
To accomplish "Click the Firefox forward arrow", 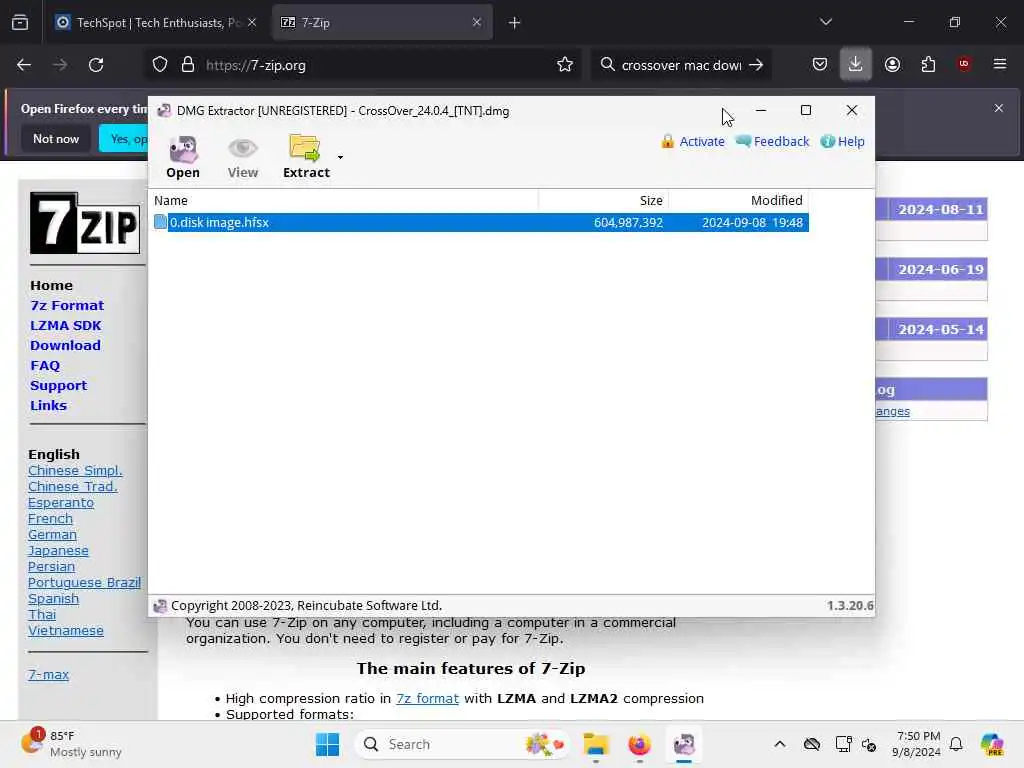I will pos(60,65).
